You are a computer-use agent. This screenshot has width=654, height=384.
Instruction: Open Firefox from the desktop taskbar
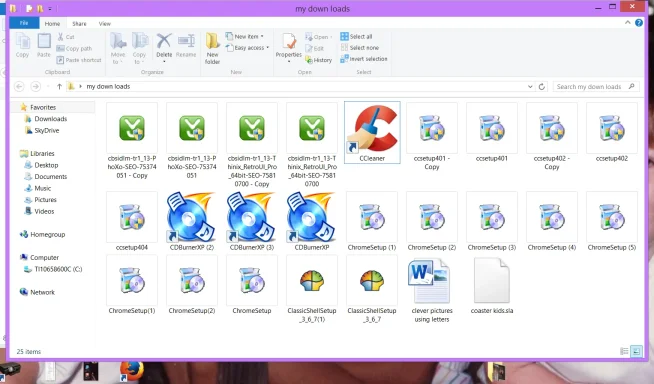pyautogui.click(x=132, y=371)
